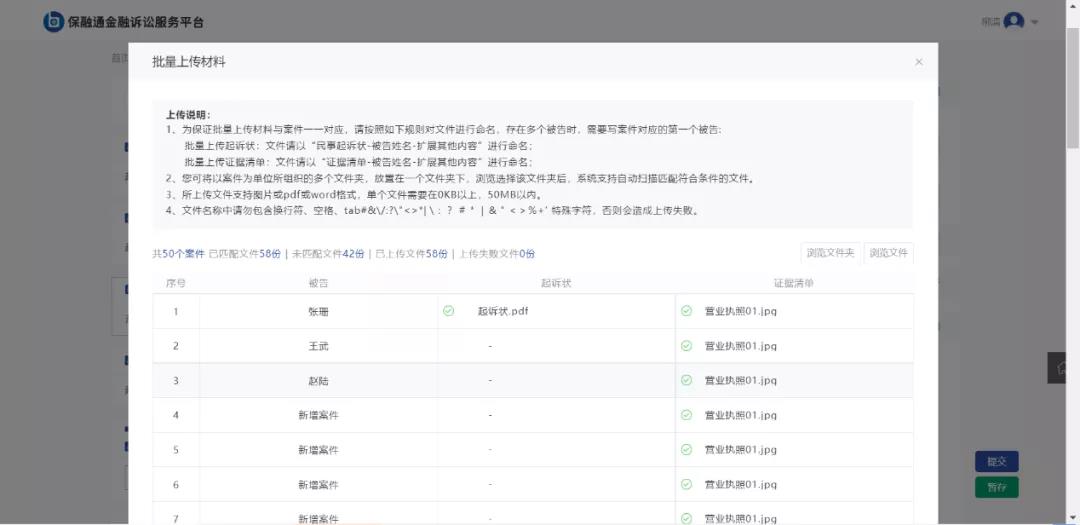1080x525 pixels.
Task: Click sequence number 3 cell
Action: (x=176, y=380)
